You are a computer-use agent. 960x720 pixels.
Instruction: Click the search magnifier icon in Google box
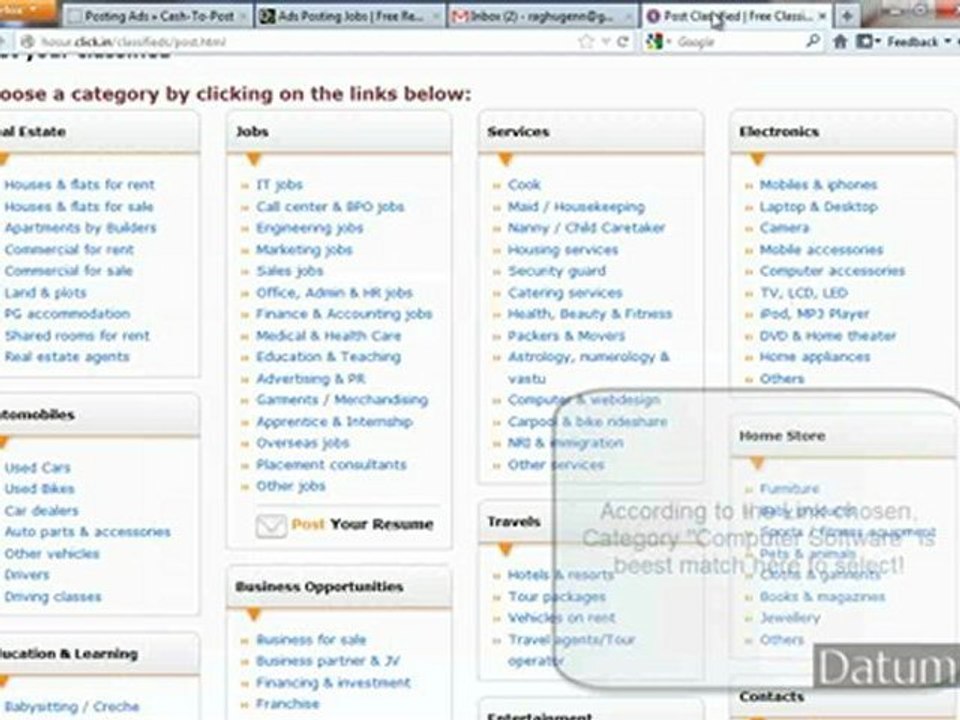[x=813, y=41]
